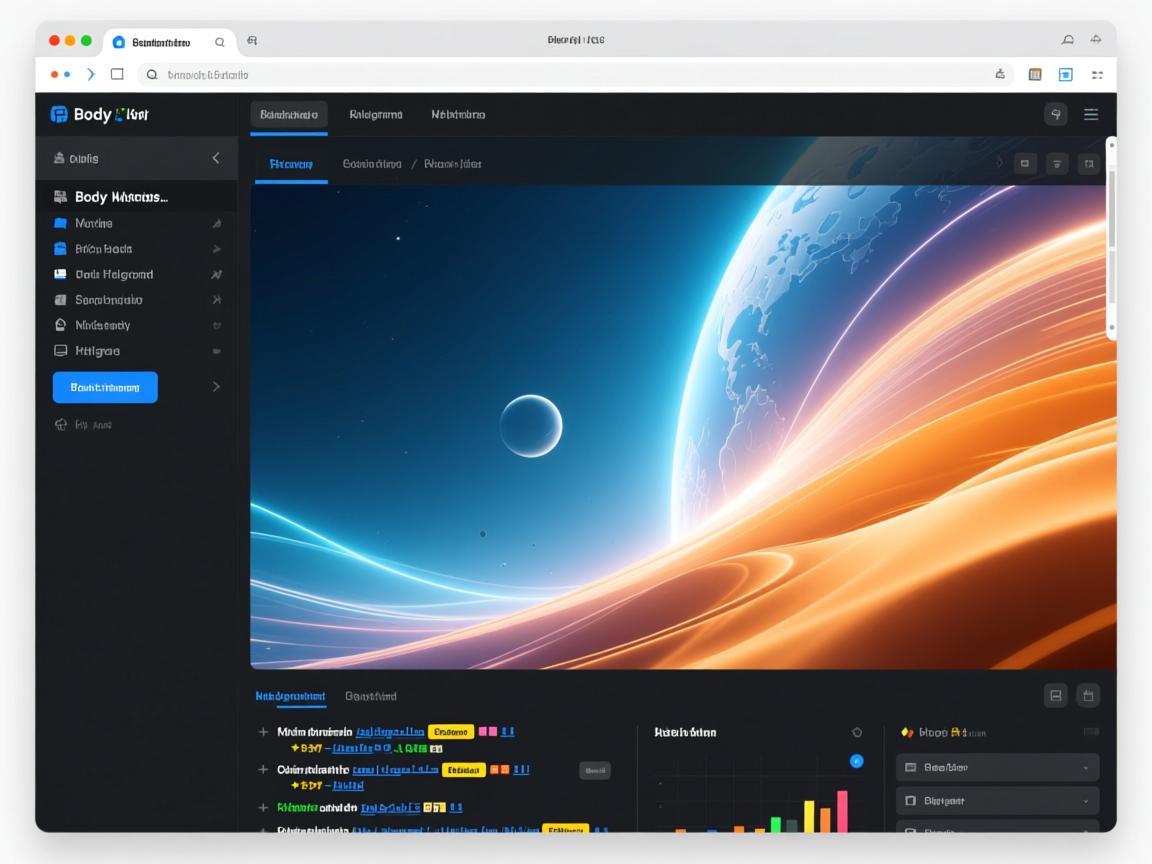Click the blue Body app logo icon
The image size is (1152, 864).
pyautogui.click(x=59, y=115)
